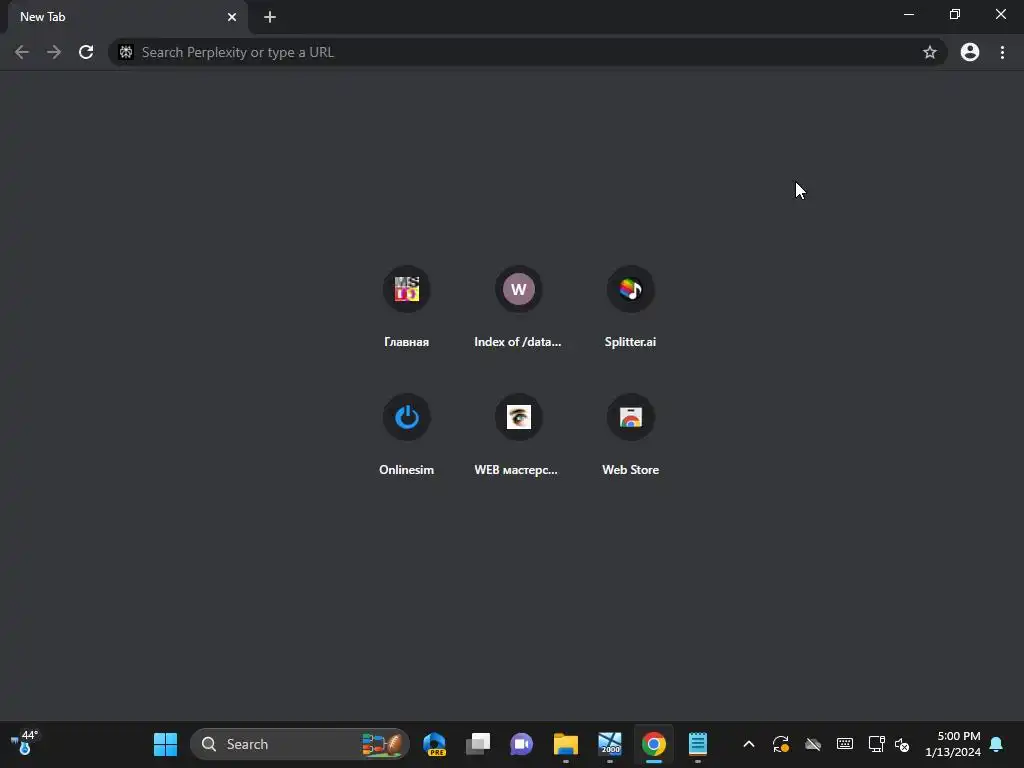Image resolution: width=1024 pixels, height=768 pixels.
Task: Open the 44° weather widget
Action: (x=24, y=743)
